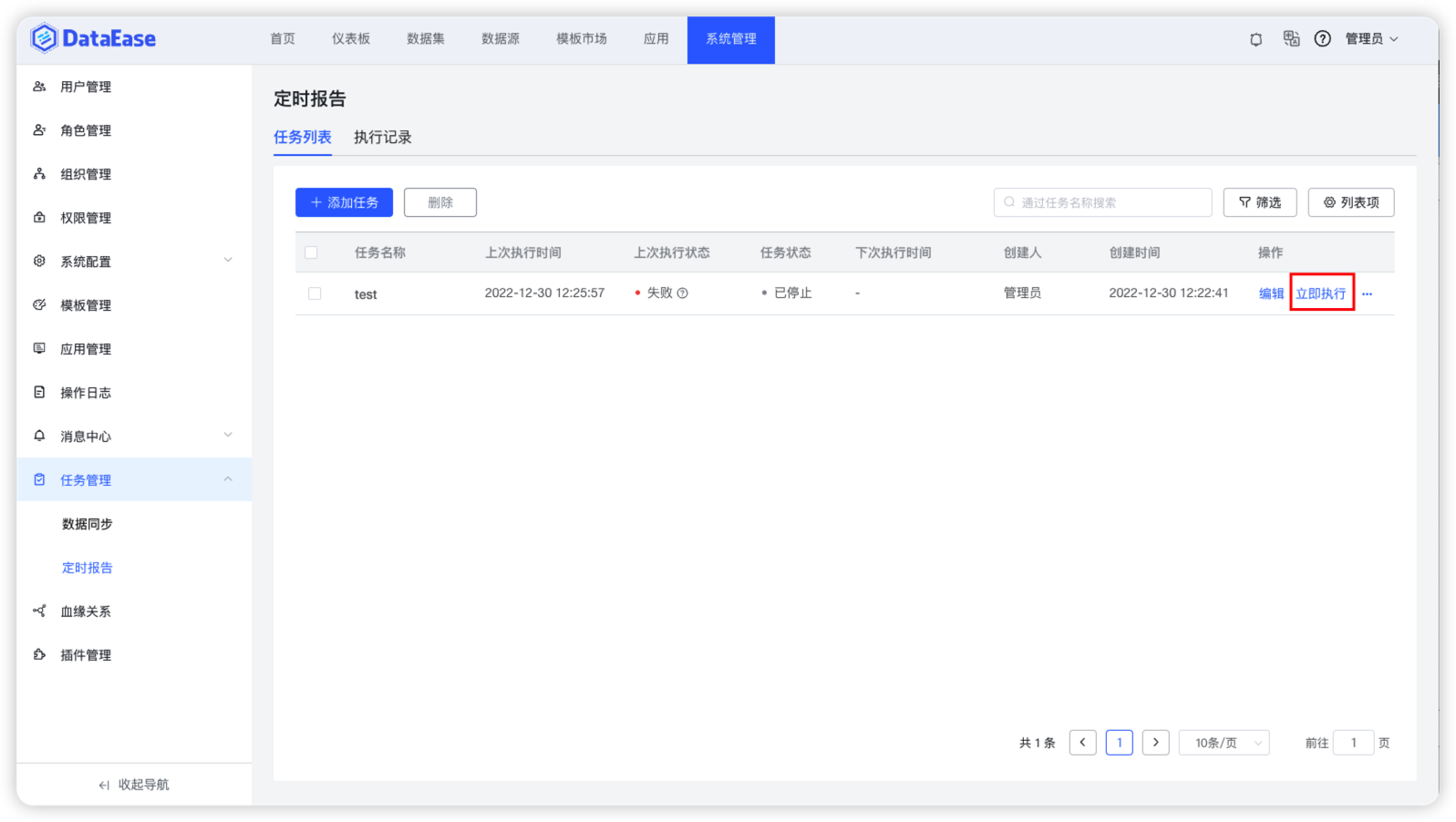Open the 管理员 user dropdown
The image size is (1456, 822).
point(1371,39)
